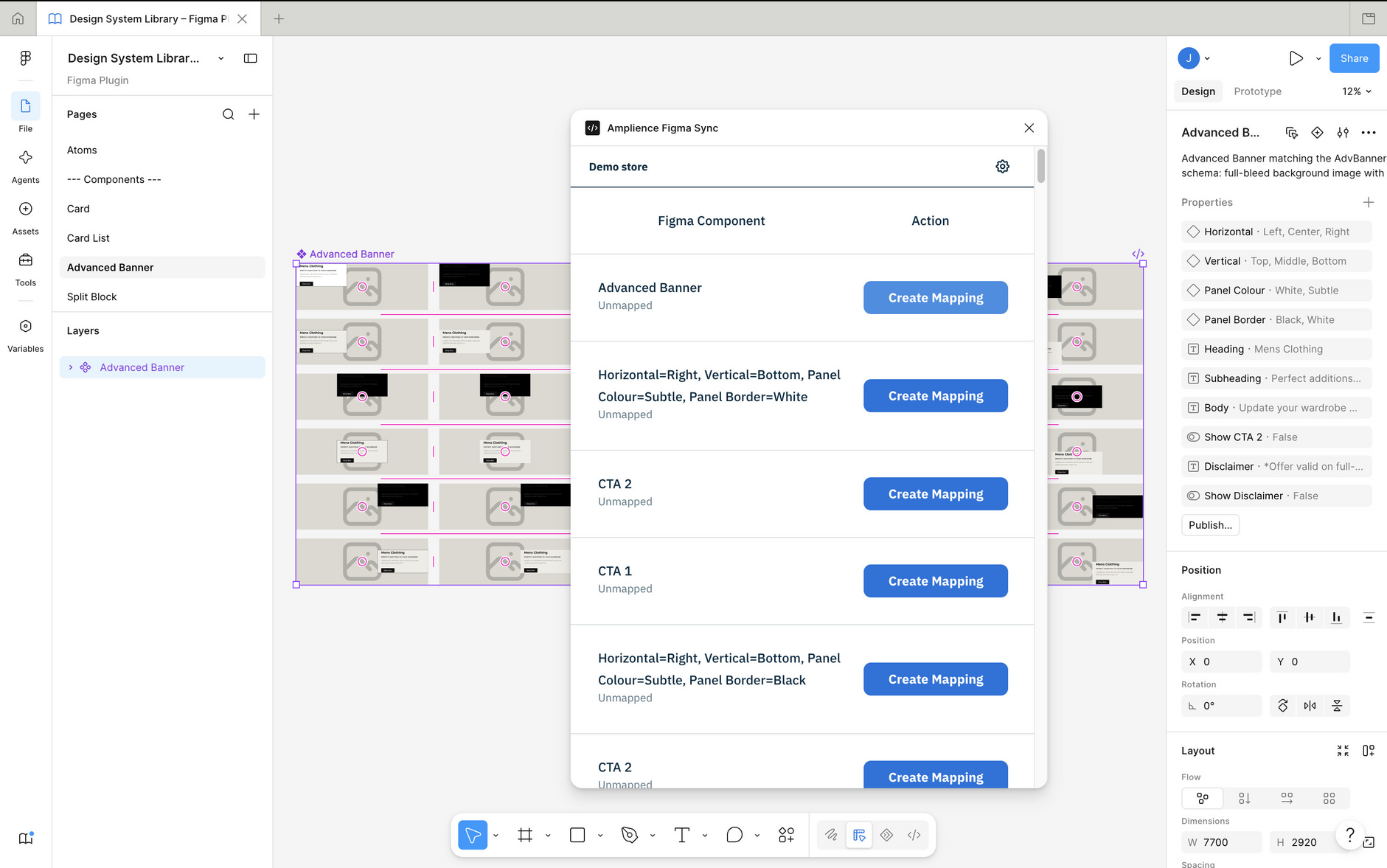This screenshot has height=868, width=1387.
Task: Click the Present play icon
Action: coord(1296,58)
